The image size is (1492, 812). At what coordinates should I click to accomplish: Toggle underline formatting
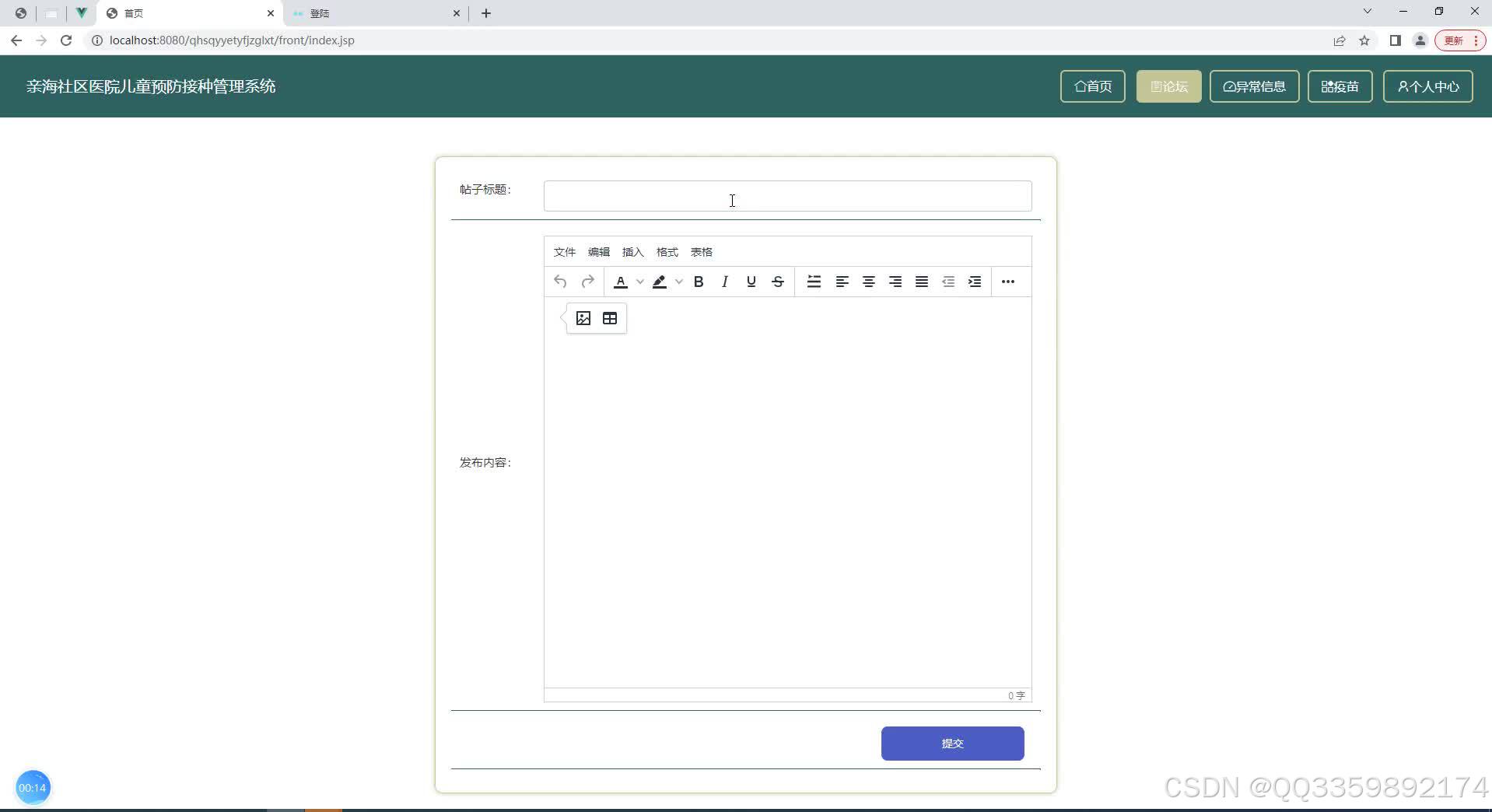click(751, 282)
